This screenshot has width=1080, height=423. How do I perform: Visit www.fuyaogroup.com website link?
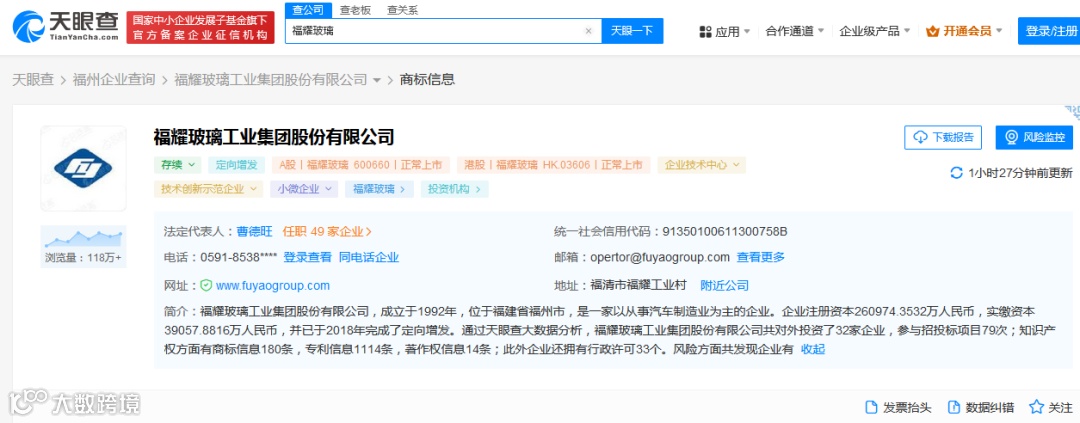[x=273, y=285]
